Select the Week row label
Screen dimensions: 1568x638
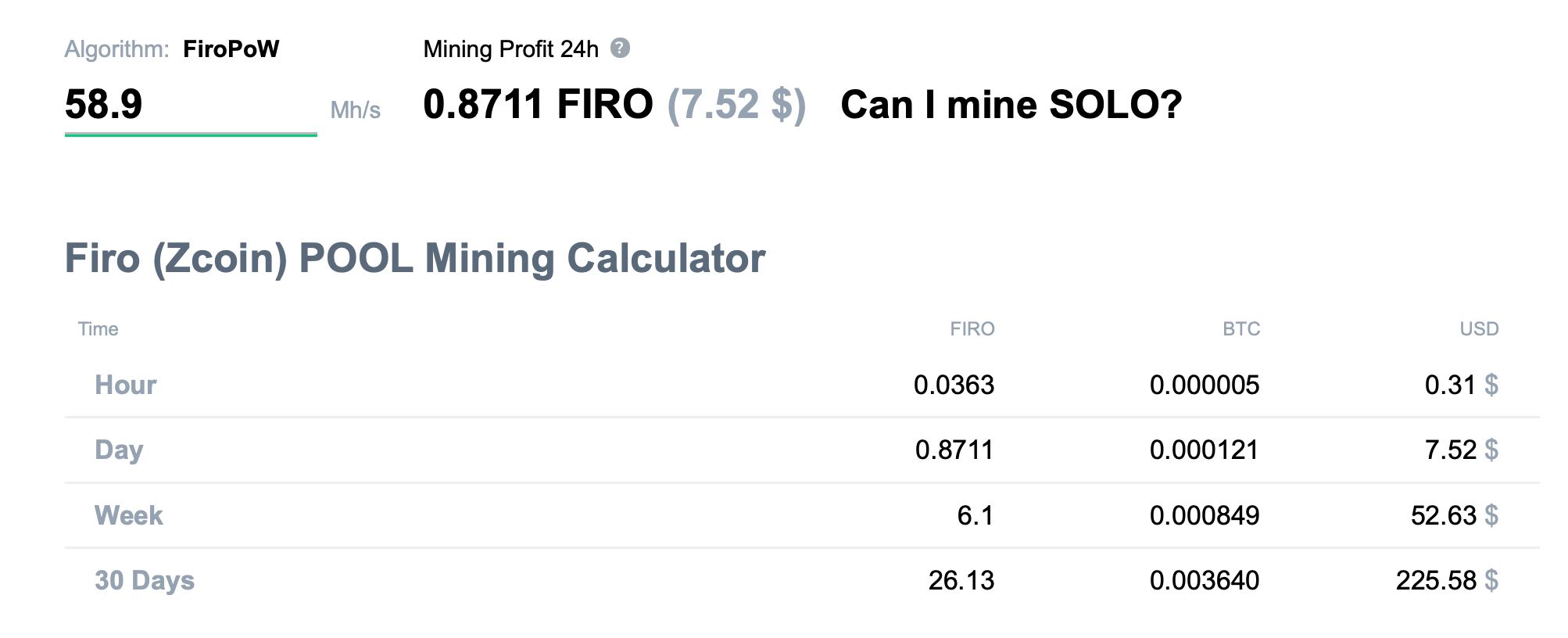(x=129, y=515)
